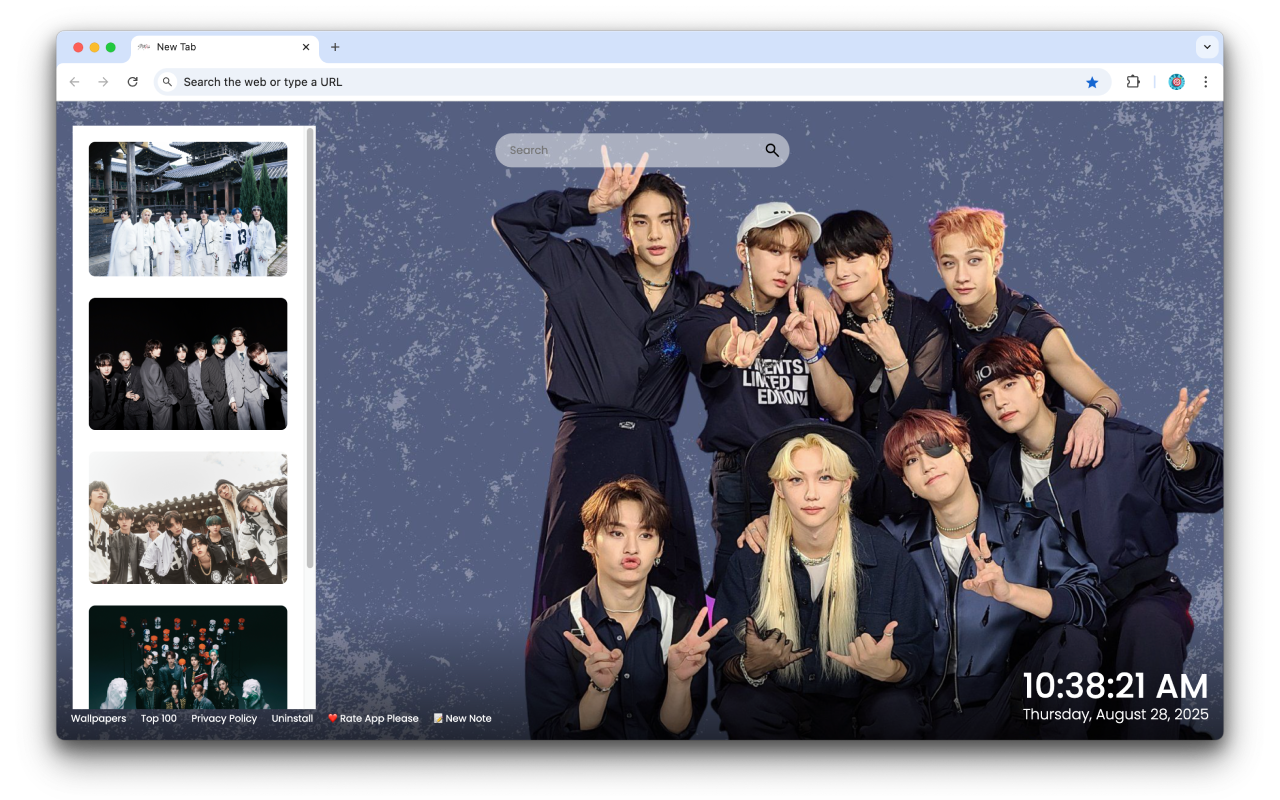Image resolution: width=1280 pixels, height=800 pixels.
Task: View the Privacy Policy
Action: coord(224,718)
